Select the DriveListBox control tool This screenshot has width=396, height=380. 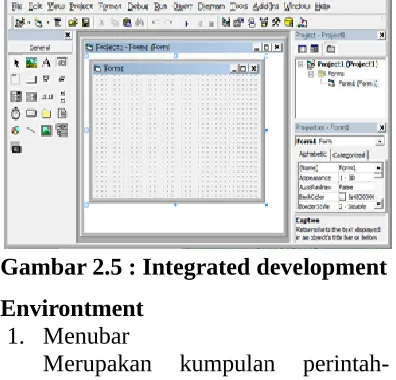click(31, 113)
